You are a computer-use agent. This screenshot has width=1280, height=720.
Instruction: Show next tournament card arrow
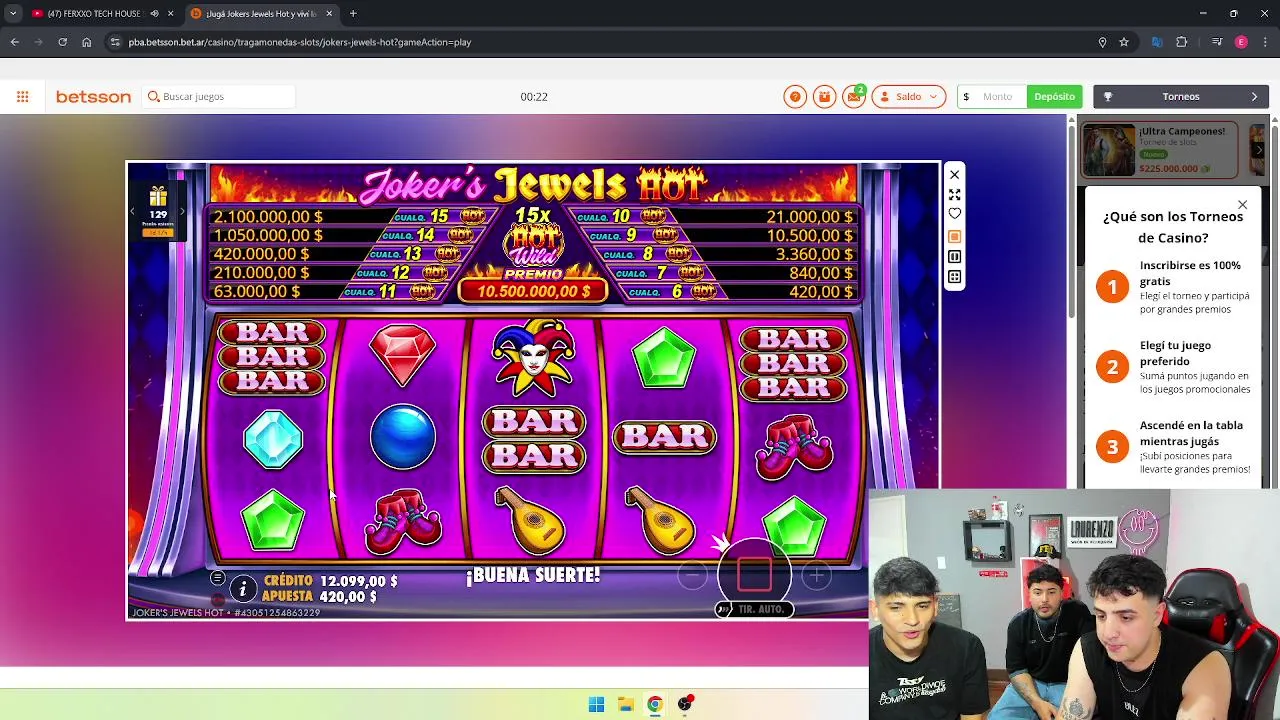click(x=1258, y=150)
